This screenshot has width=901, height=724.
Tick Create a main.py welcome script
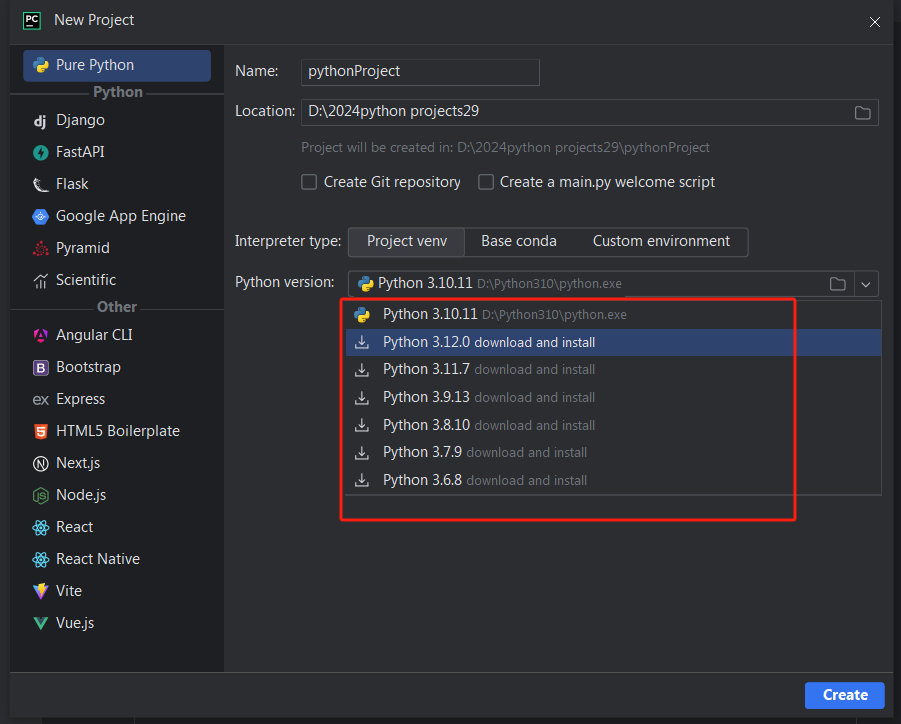click(486, 182)
